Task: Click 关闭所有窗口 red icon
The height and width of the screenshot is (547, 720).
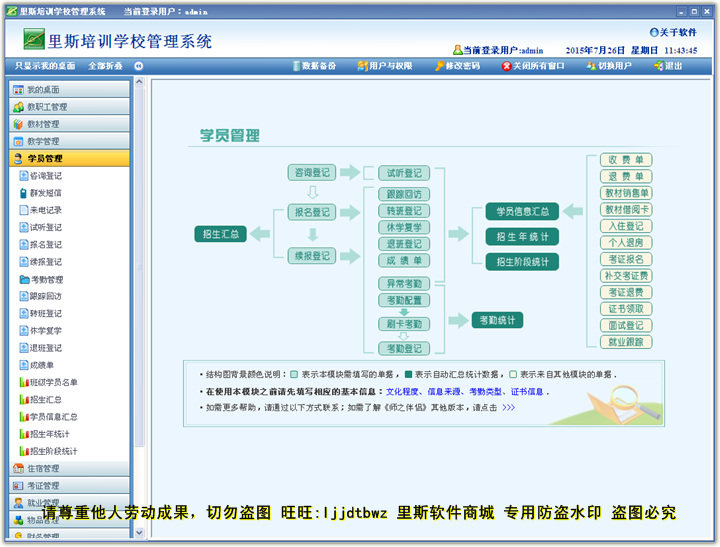Action: point(506,66)
